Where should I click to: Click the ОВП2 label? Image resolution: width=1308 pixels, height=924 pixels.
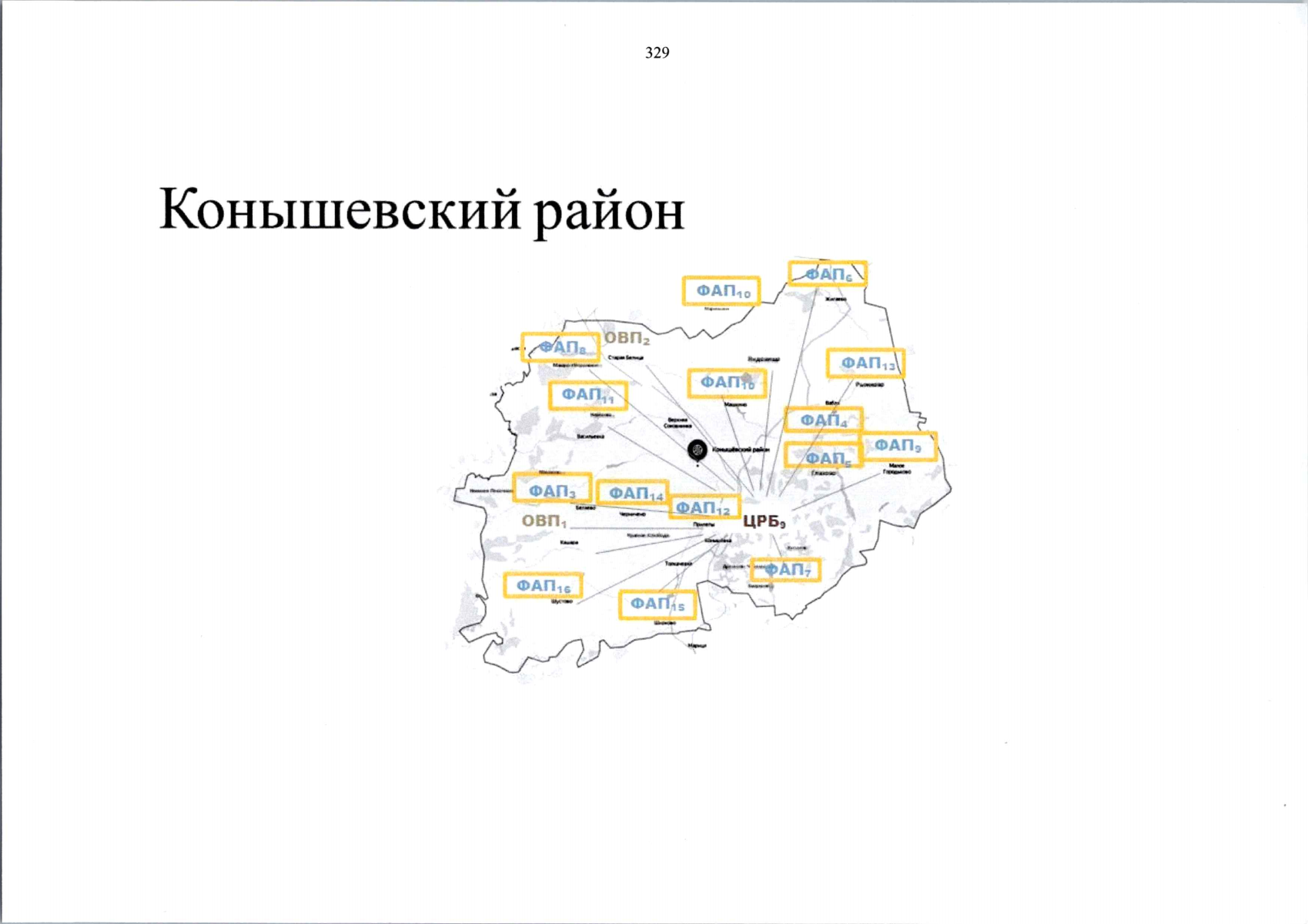[627, 338]
